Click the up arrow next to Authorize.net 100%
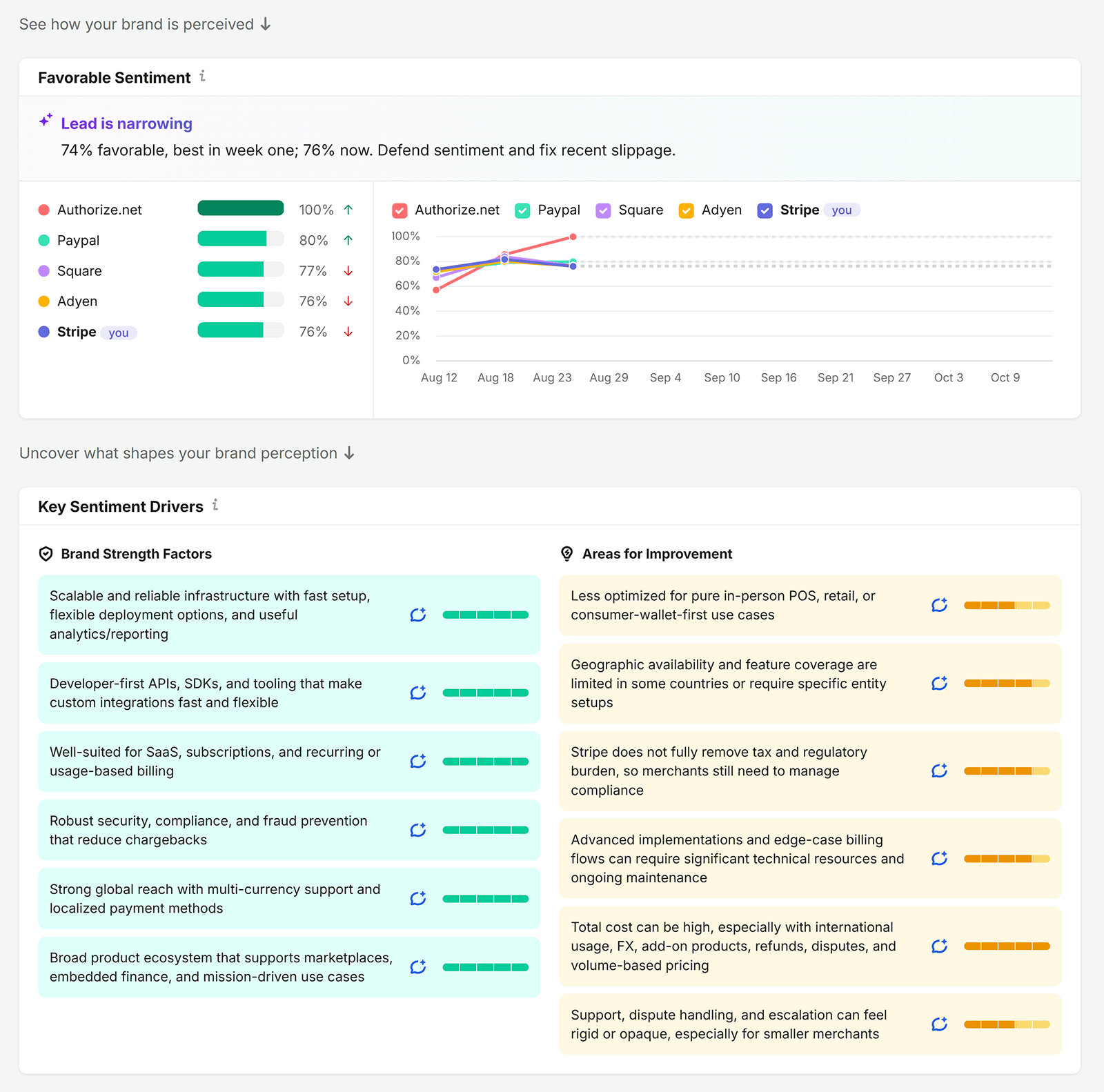Image resolution: width=1104 pixels, height=1092 pixels. pos(348,210)
